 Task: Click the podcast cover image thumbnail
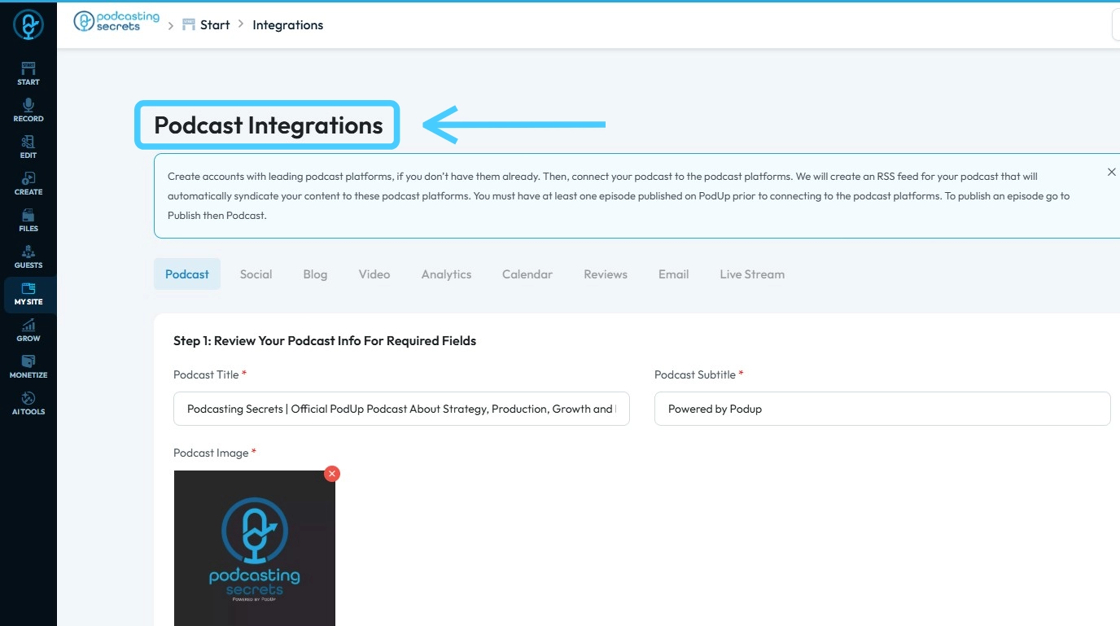pyautogui.click(x=254, y=548)
